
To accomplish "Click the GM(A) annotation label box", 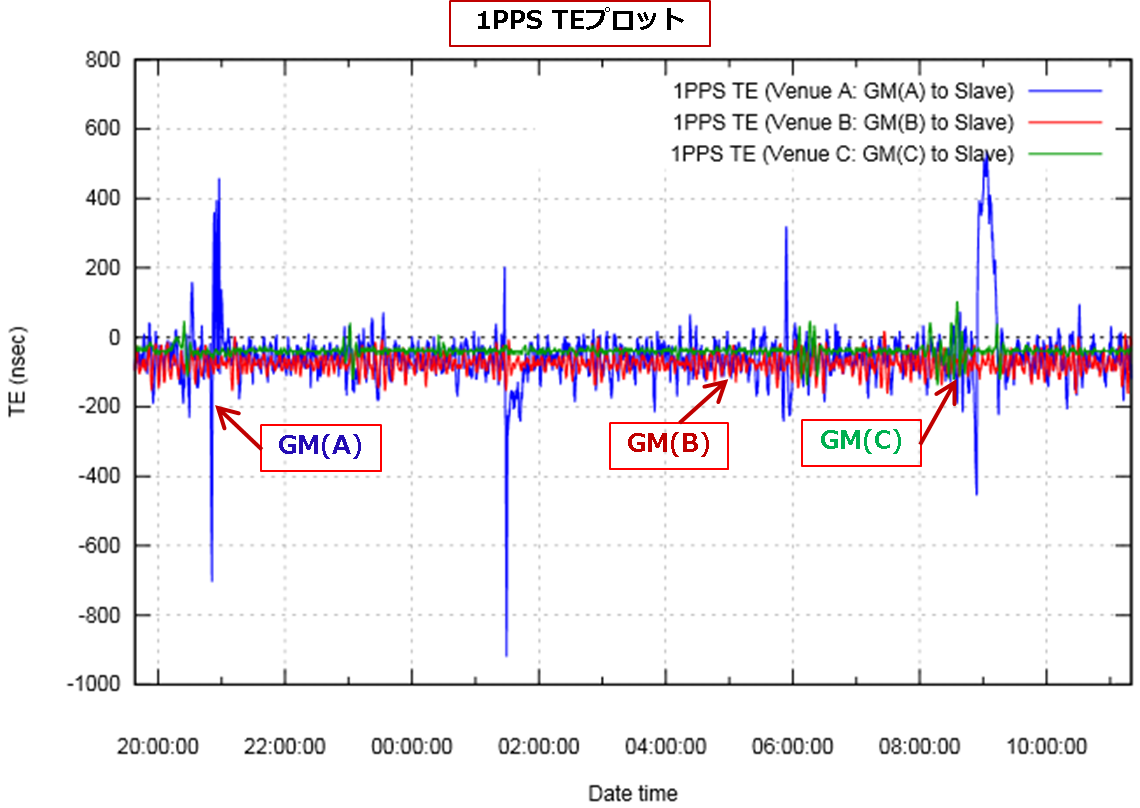I will [x=320, y=447].
